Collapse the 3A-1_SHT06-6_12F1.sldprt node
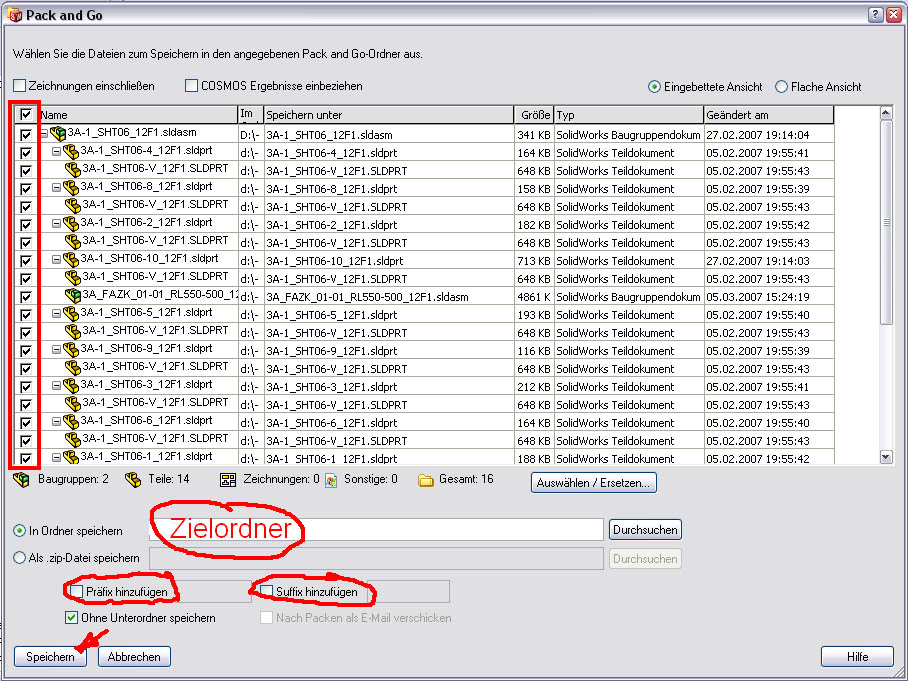Image resolution: width=908 pixels, height=681 pixels. [56, 422]
